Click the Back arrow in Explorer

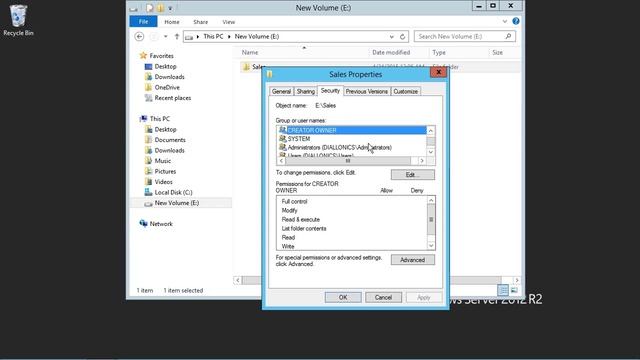point(139,36)
